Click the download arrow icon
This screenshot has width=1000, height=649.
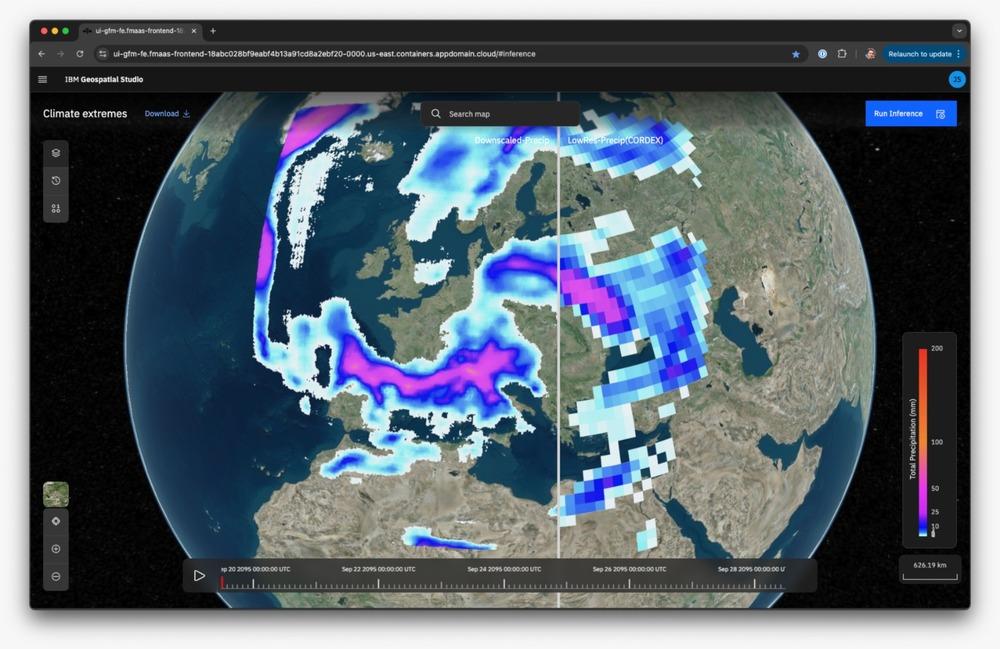186,113
